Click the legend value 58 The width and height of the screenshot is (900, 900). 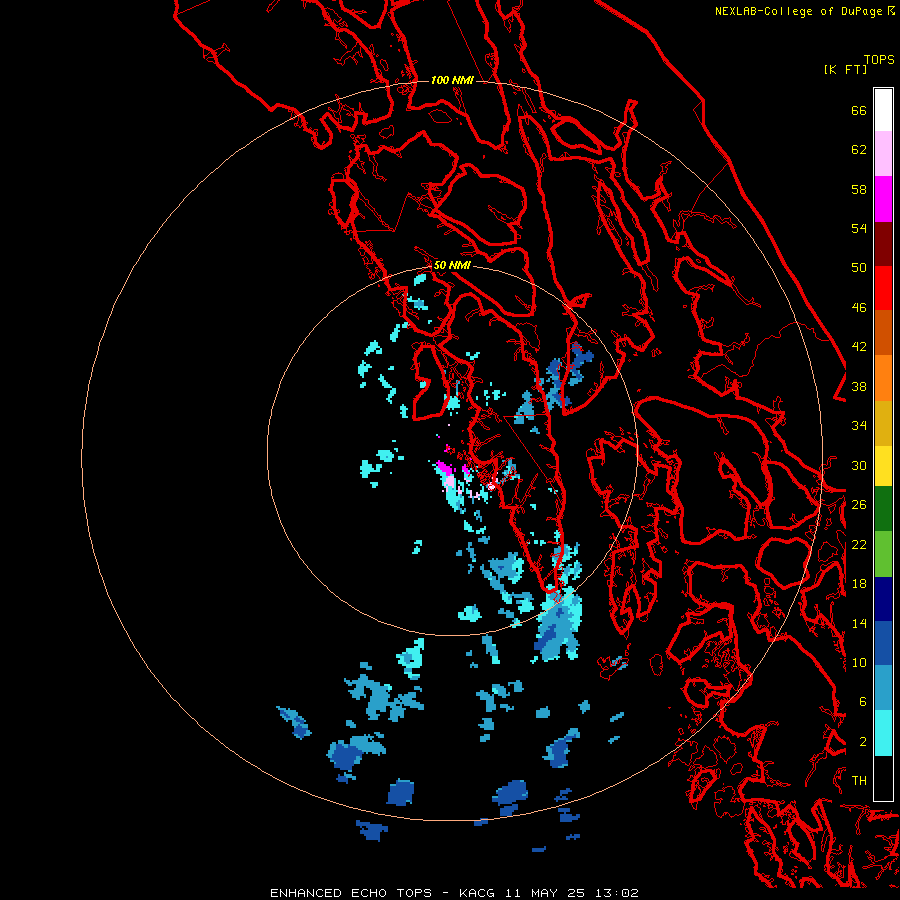coord(859,189)
